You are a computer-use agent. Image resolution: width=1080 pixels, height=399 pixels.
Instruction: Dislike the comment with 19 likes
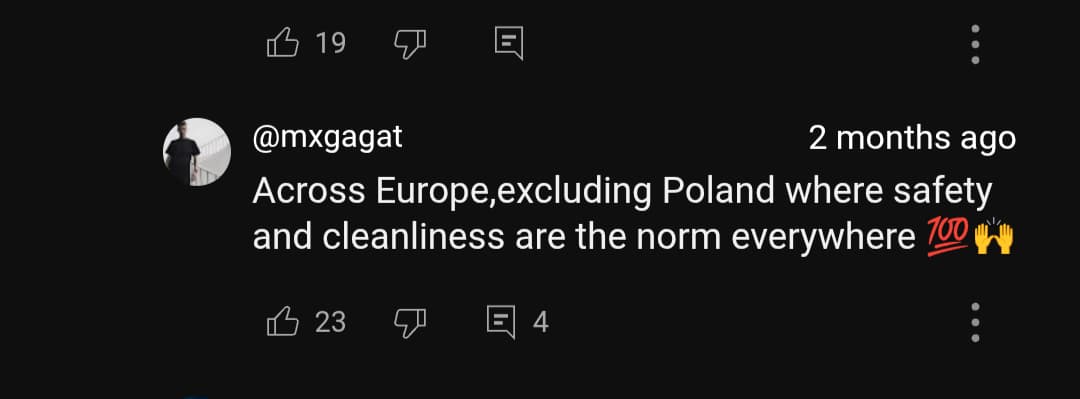click(x=410, y=44)
